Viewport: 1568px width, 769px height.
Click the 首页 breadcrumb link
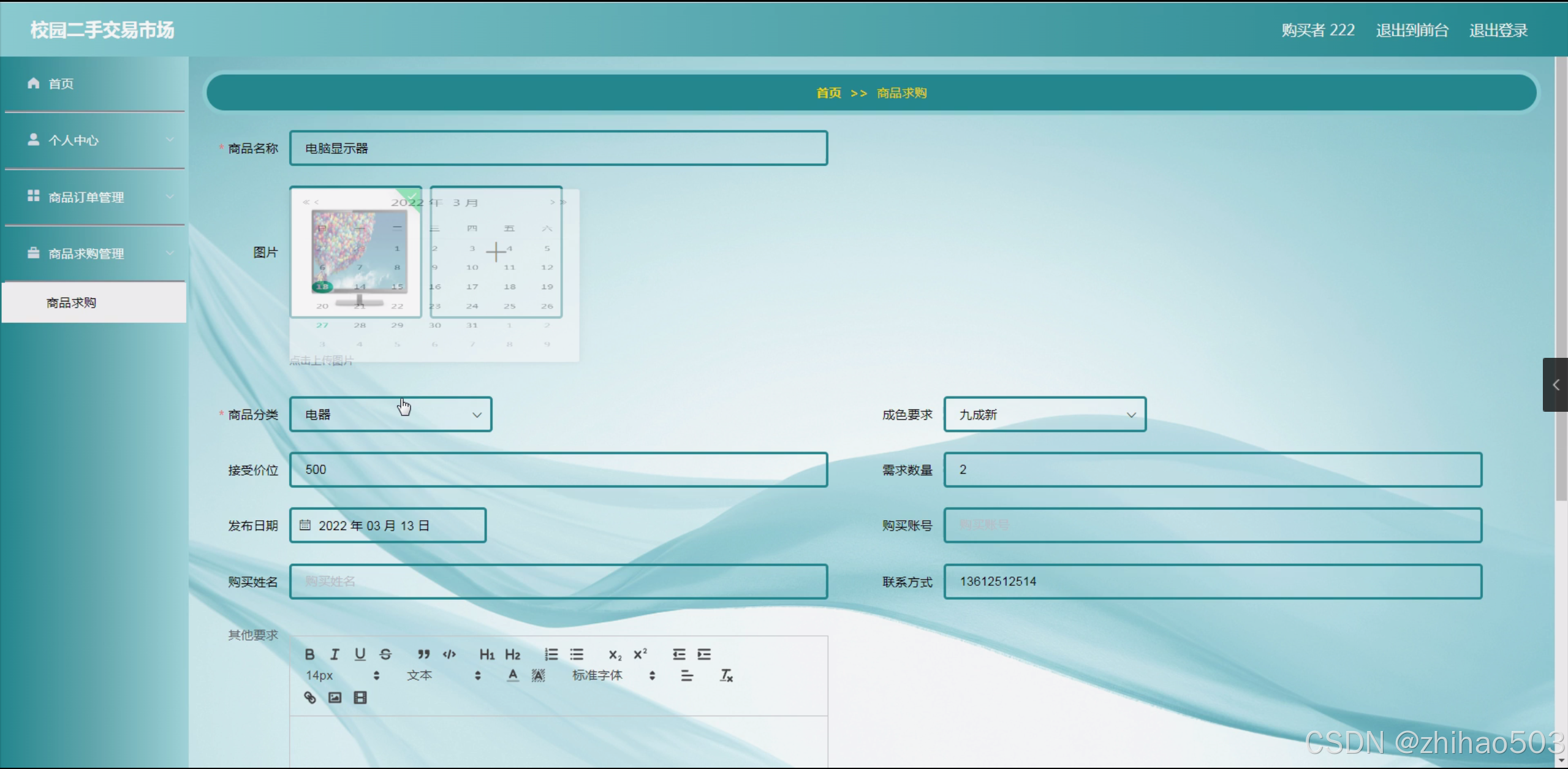(x=828, y=93)
